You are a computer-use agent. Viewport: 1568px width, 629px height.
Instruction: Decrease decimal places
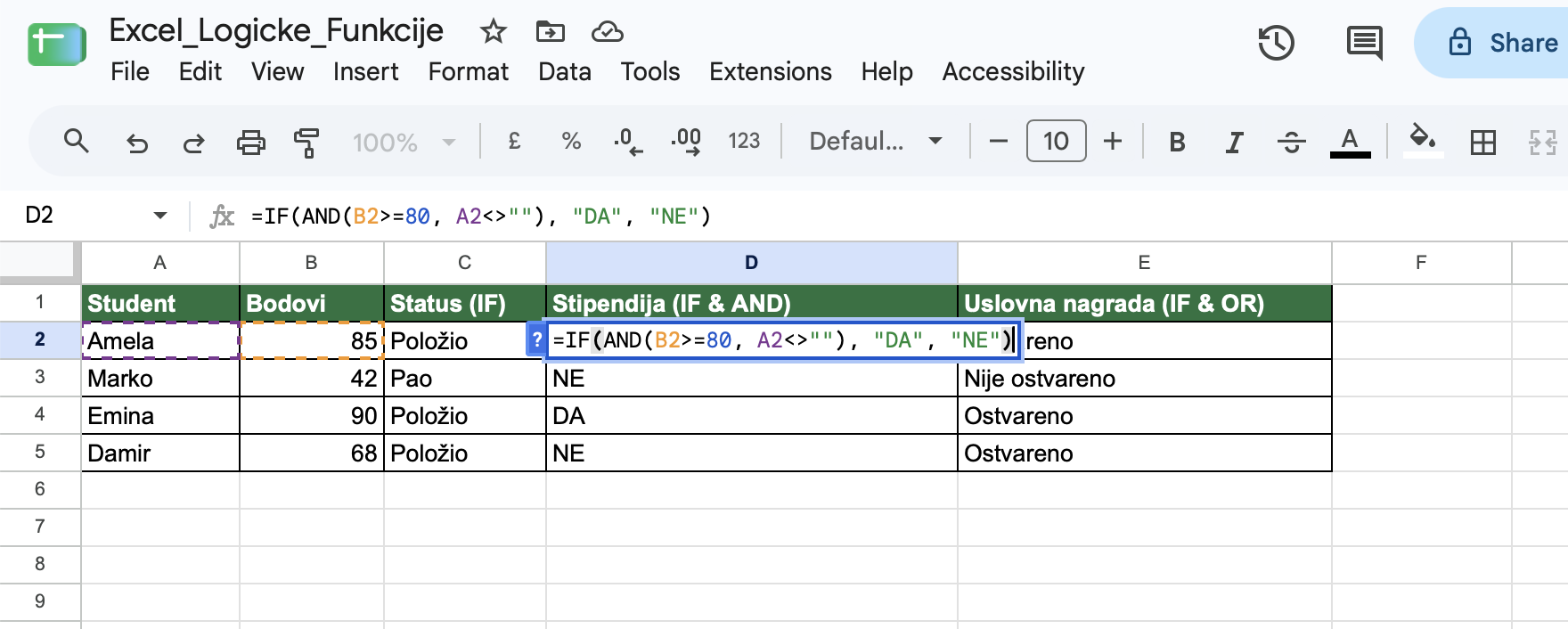(628, 141)
